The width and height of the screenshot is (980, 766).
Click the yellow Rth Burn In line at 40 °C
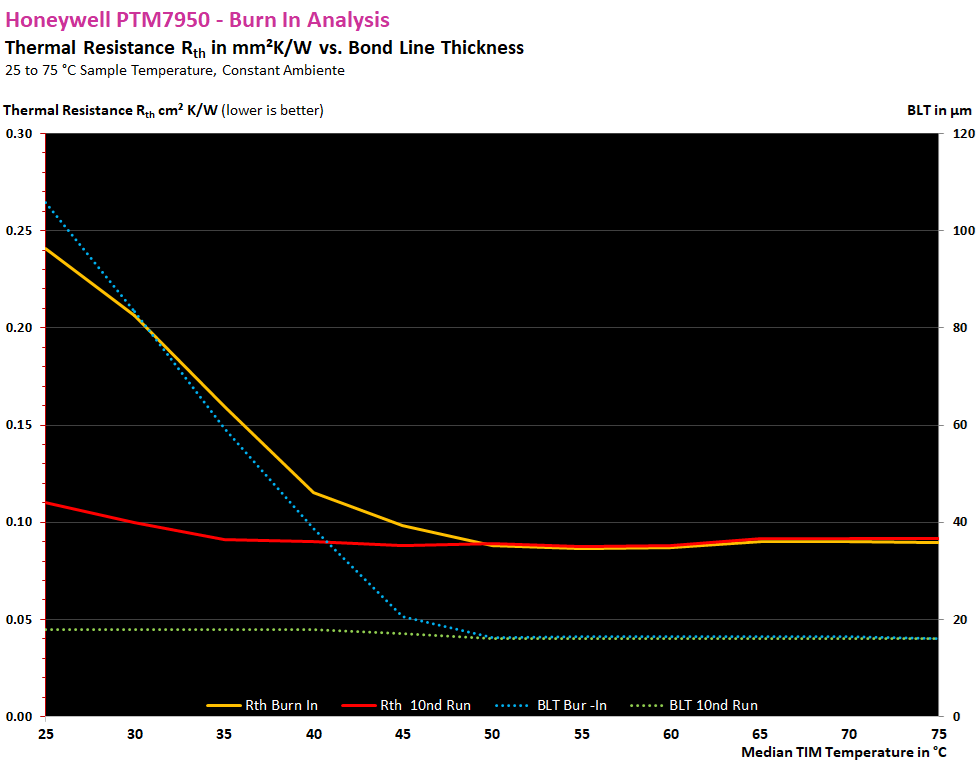pos(313,492)
